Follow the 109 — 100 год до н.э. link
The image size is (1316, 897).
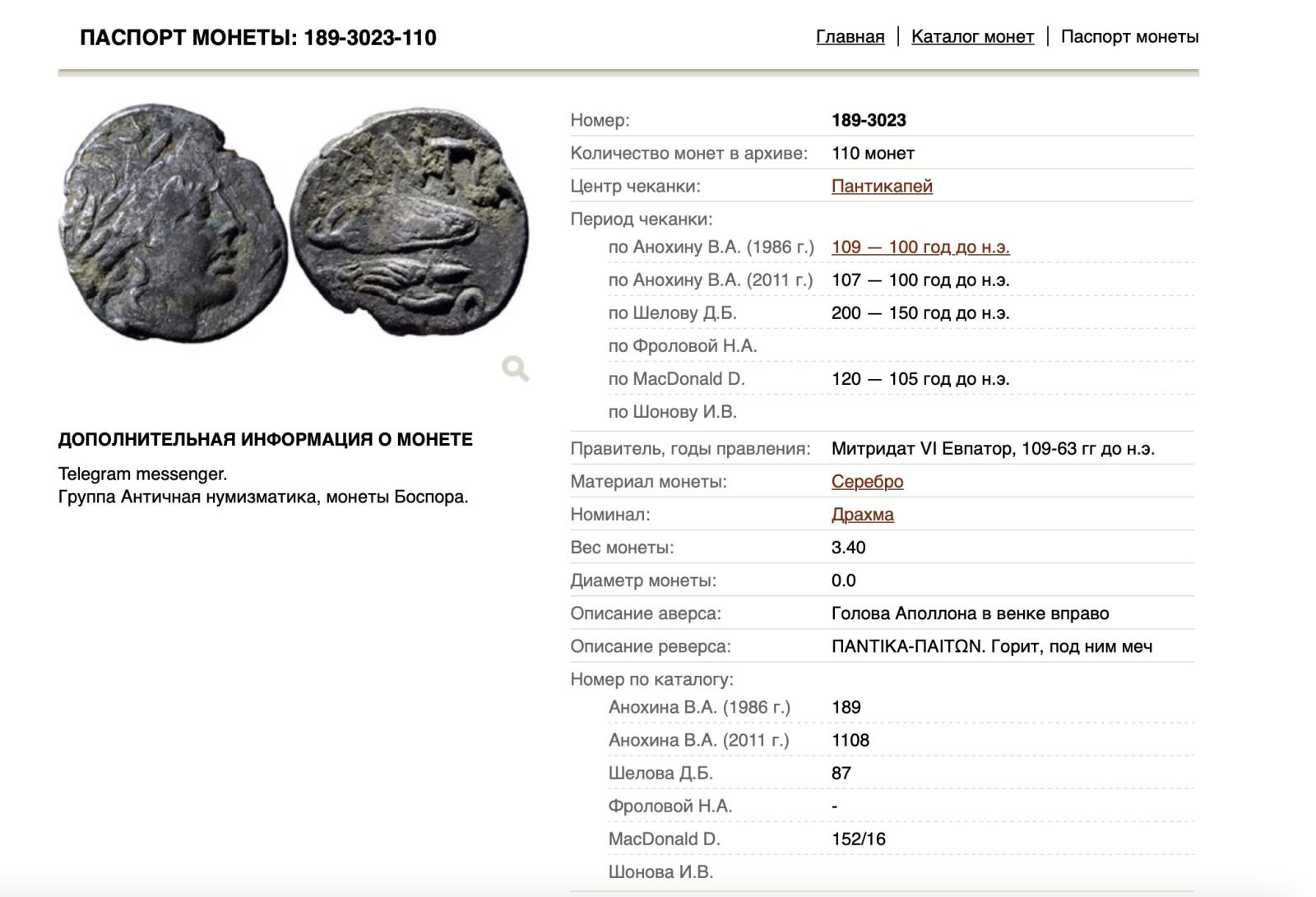(x=920, y=247)
